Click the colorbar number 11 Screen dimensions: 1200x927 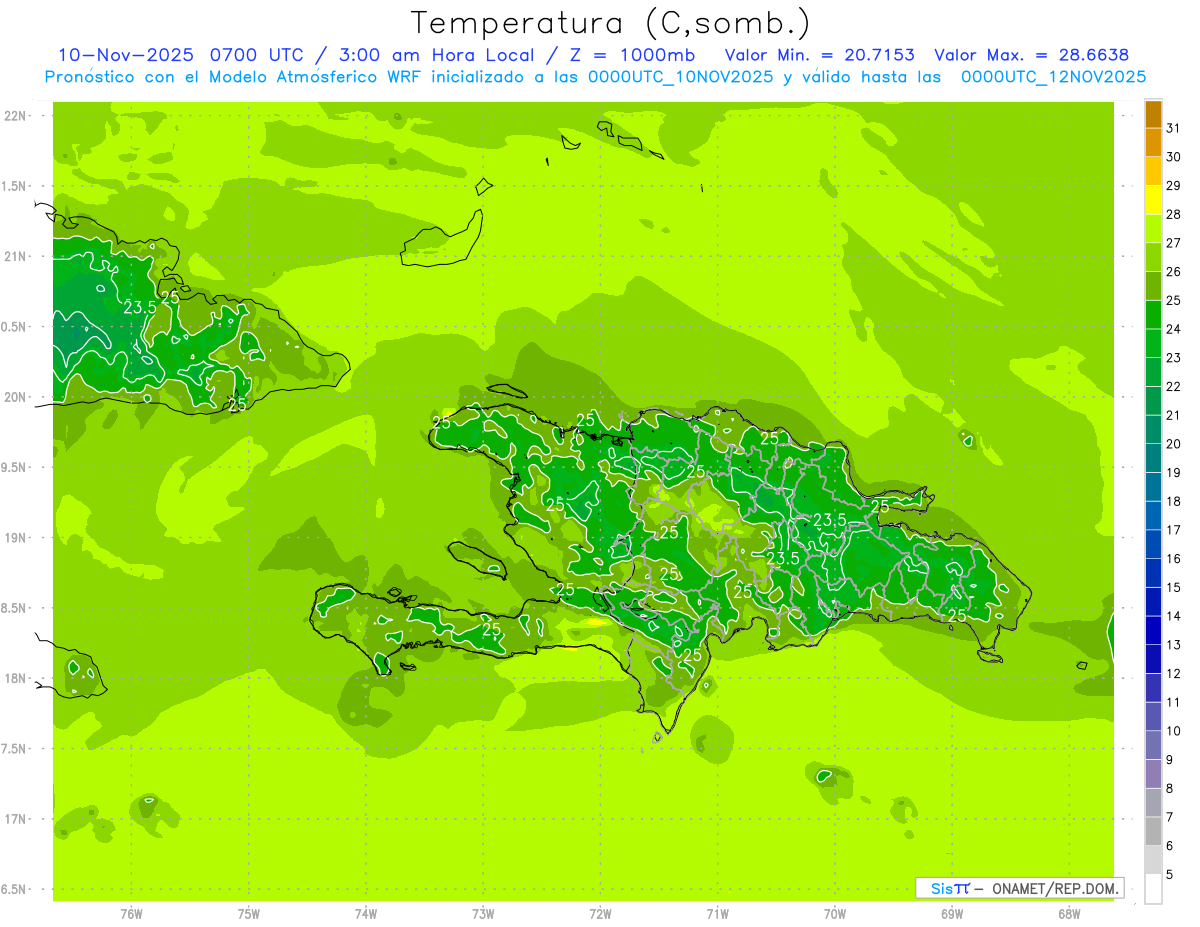coord(1173,702)
